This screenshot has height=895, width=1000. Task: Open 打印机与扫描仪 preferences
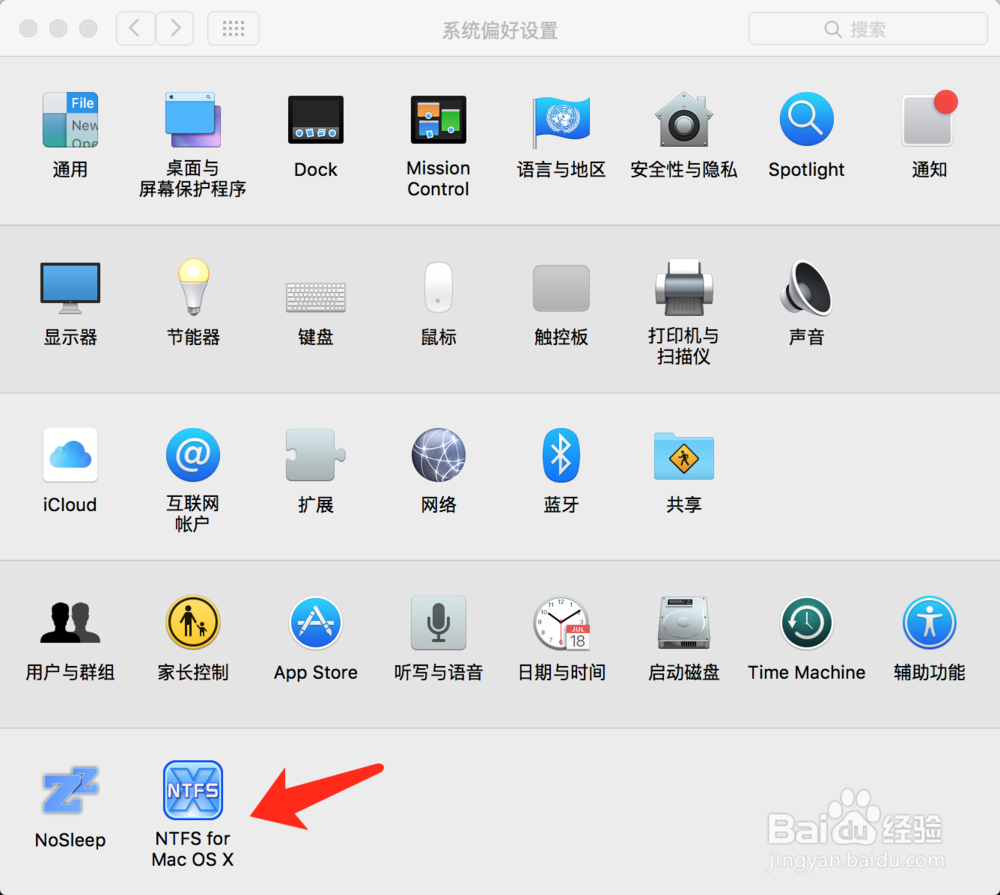684,288
